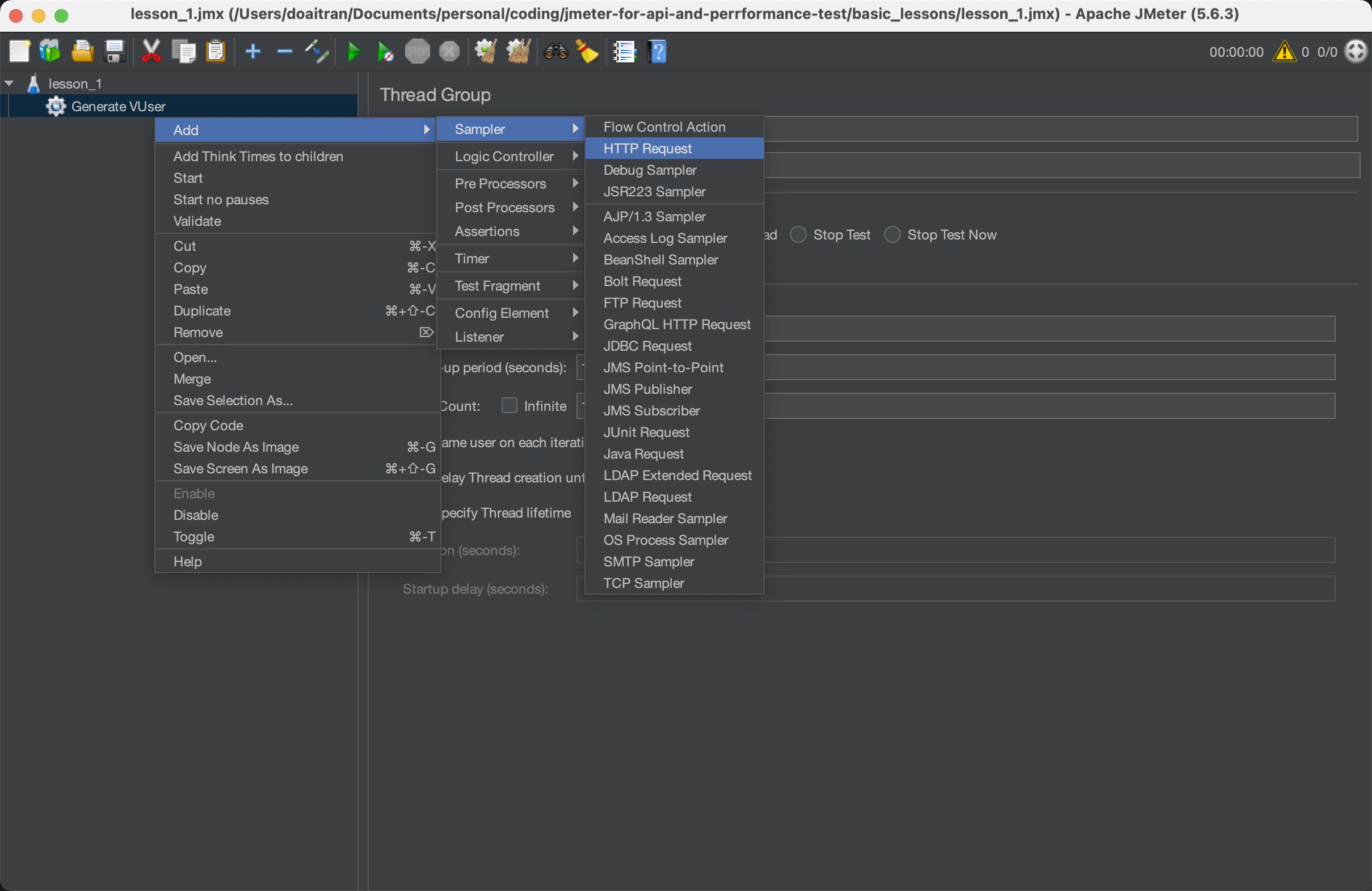Click Duplicate in context menu
The height and width of the screenshot is (891, 1372).
coord(296,311)
